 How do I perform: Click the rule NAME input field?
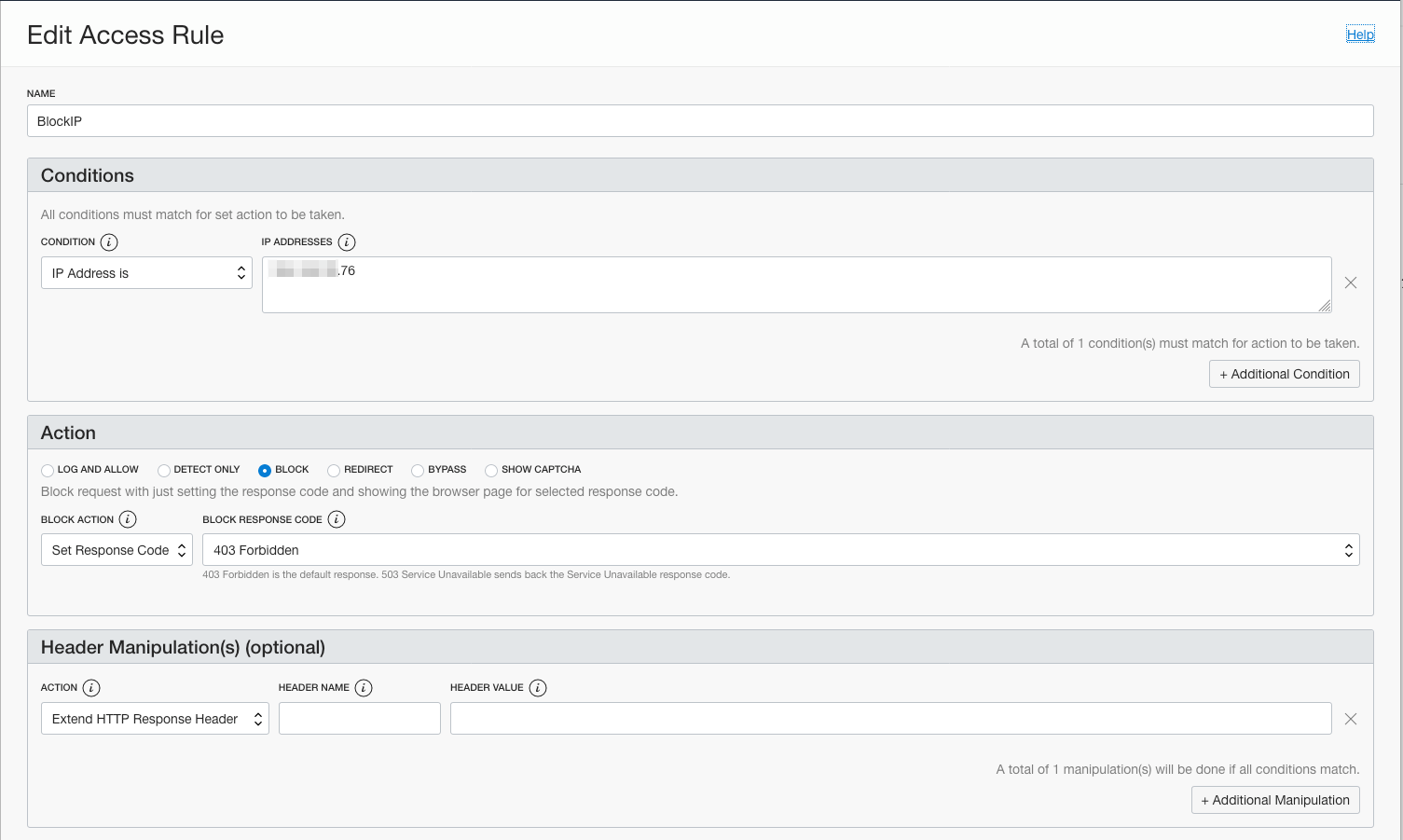pos(699,121)
